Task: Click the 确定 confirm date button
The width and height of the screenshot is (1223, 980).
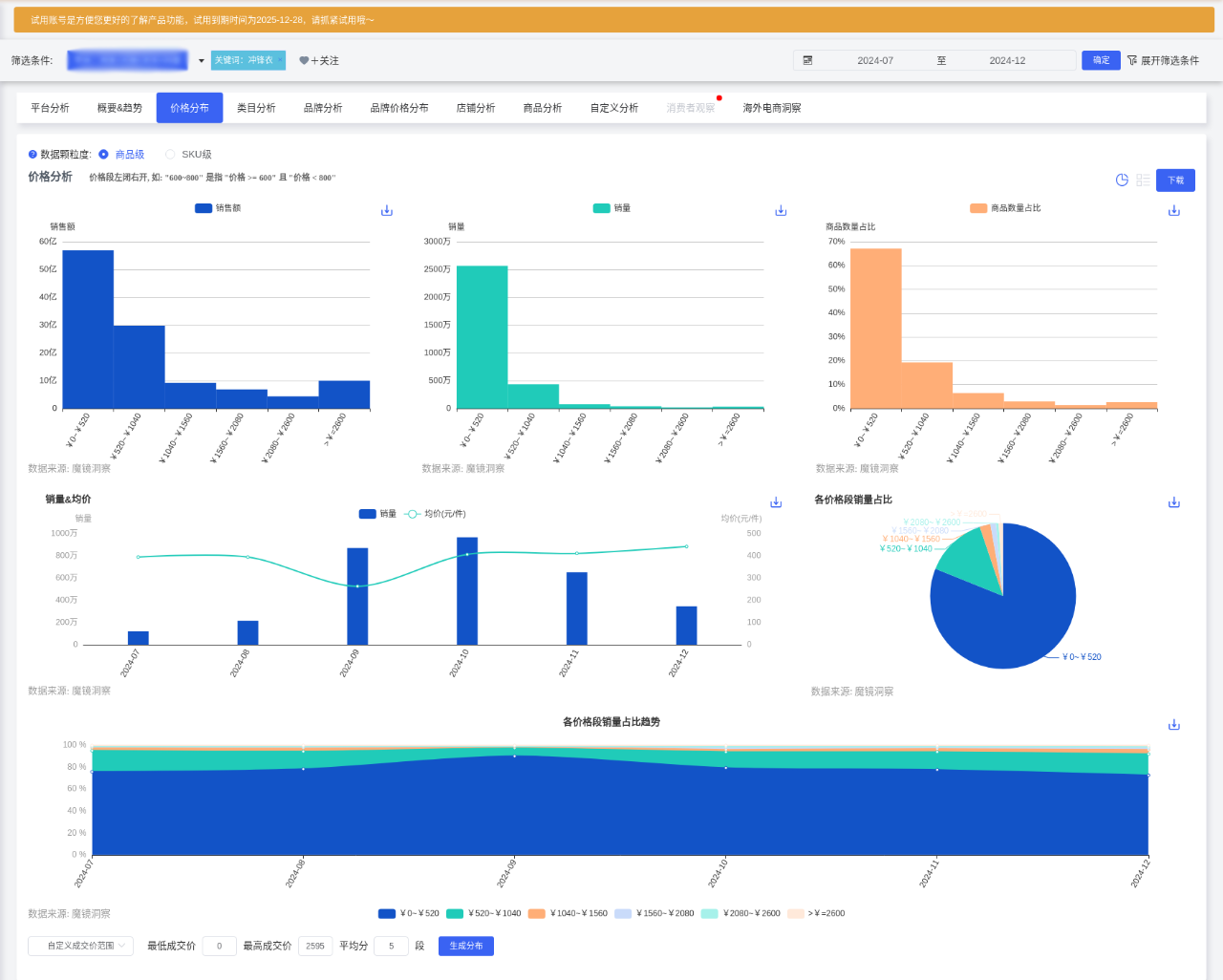Action: (1101, 60)
